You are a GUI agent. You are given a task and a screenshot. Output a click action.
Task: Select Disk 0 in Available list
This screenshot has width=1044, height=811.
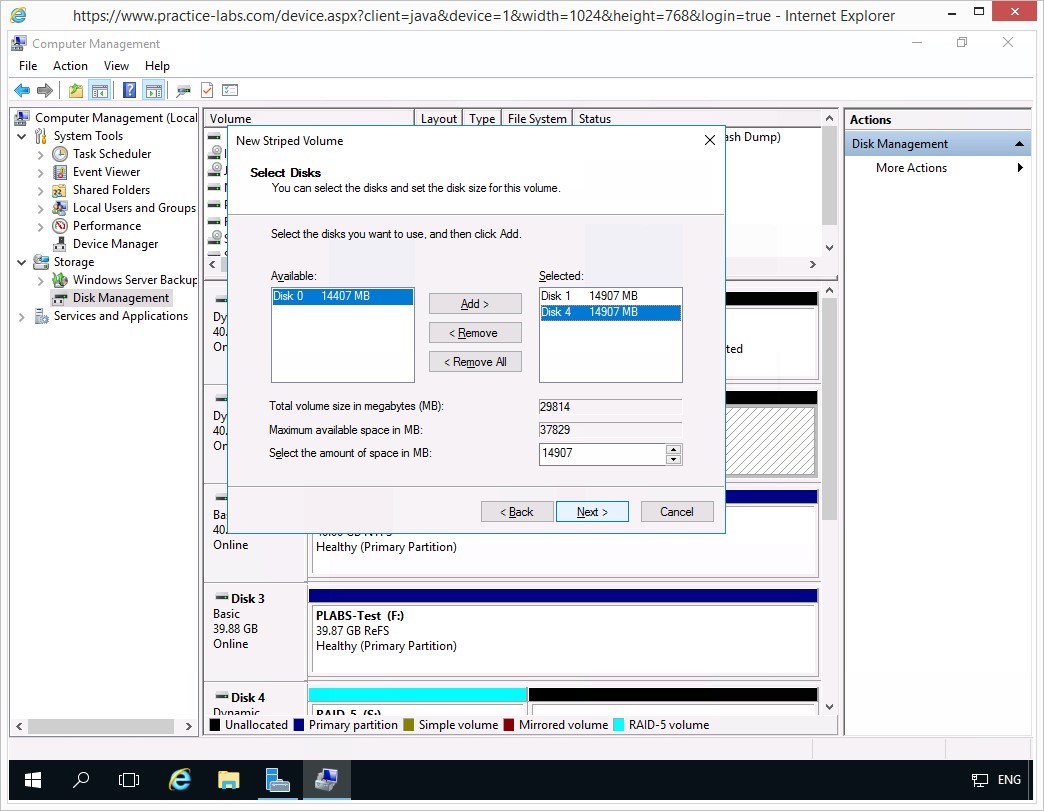click(341, 297)
